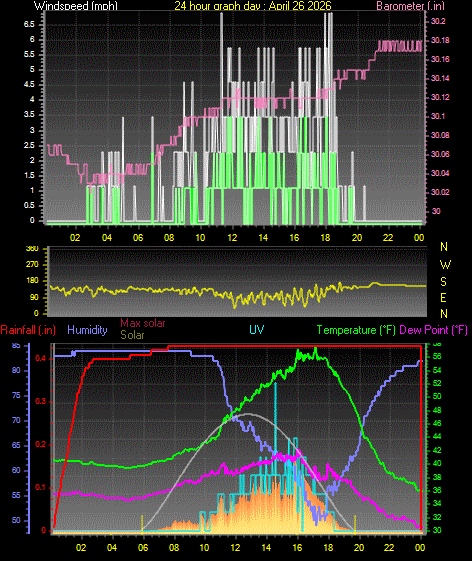Click the "24 hour graph day : April 26 2026" heading
Screen dimensions: 472x561
[253, 5]
